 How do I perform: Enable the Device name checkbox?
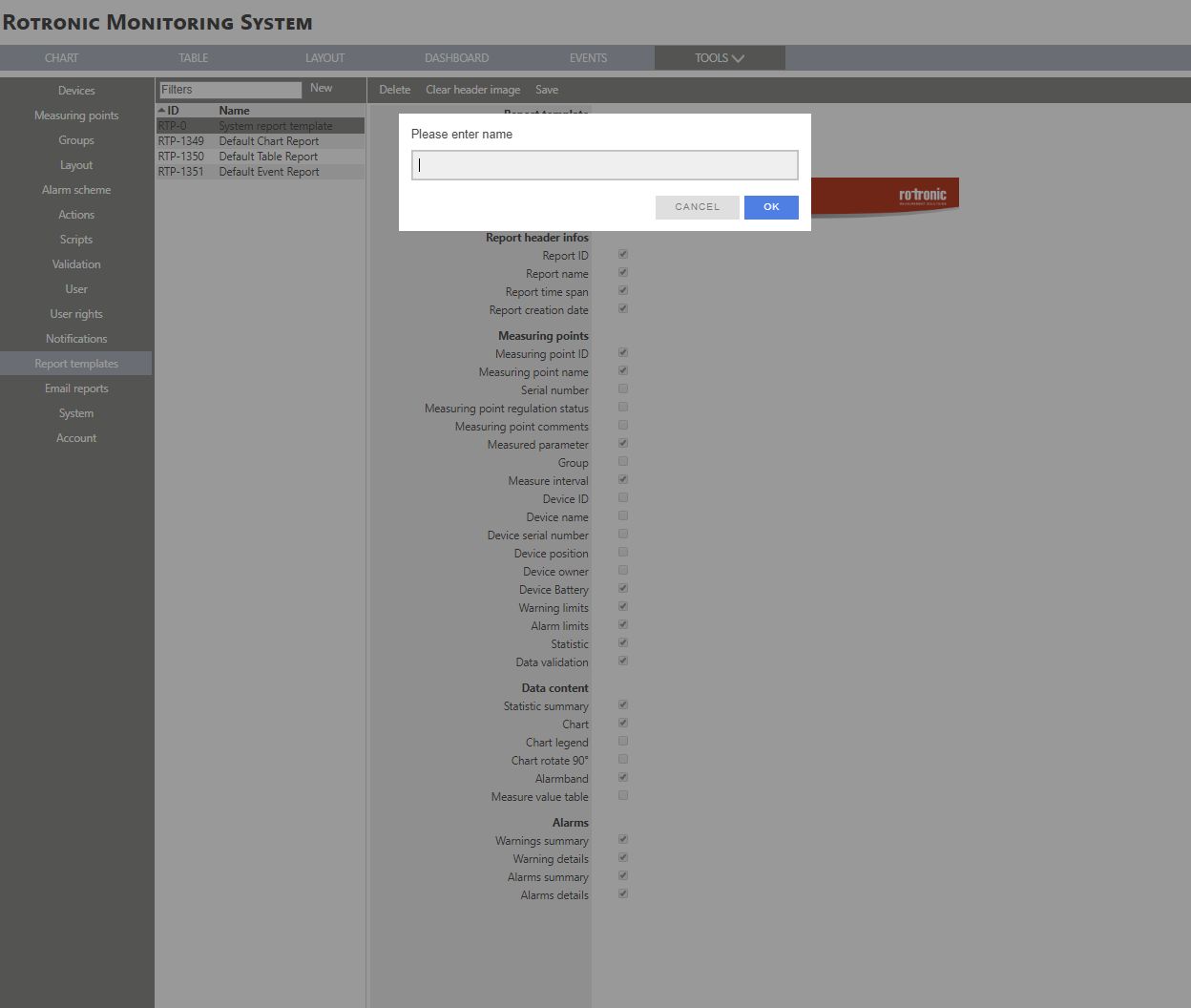pyautogui.click(x=623, y=516)
